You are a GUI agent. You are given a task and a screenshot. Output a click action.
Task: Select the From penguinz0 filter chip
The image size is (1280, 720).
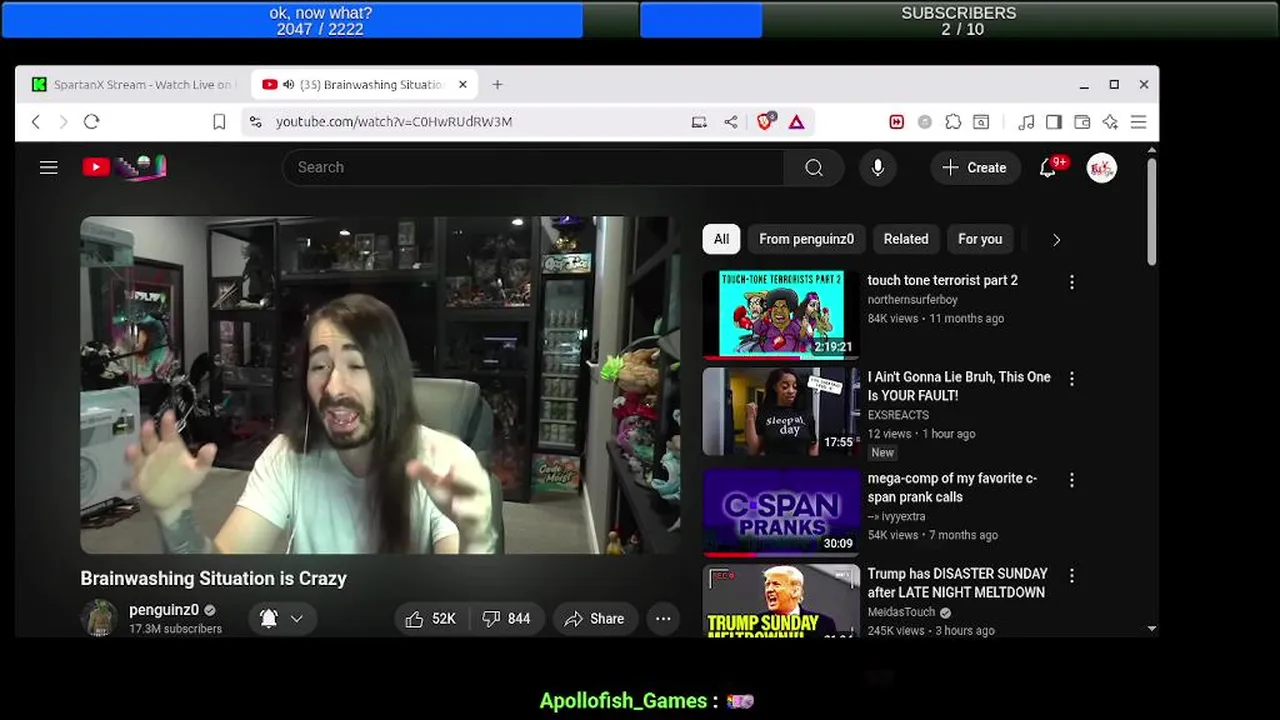806,239
